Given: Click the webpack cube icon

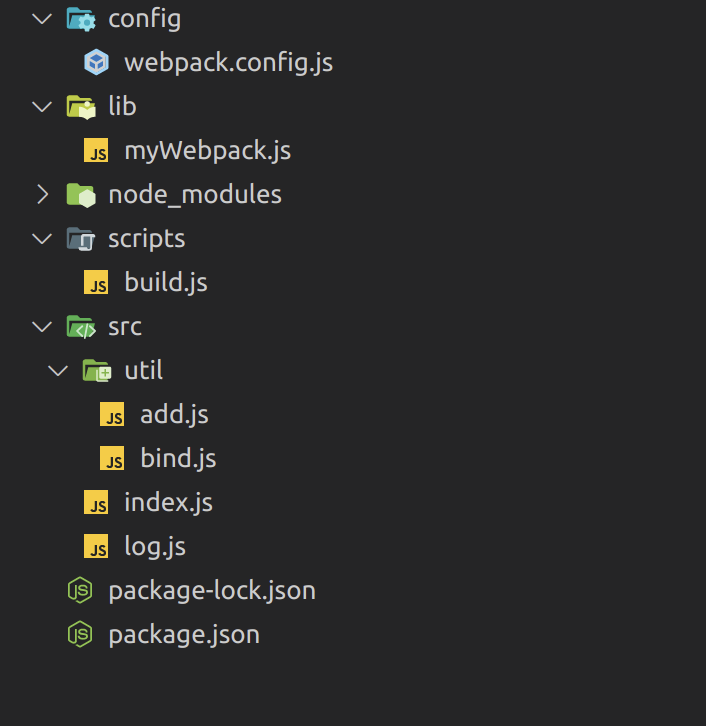Looking at the screenshot, I should (96, 63).
